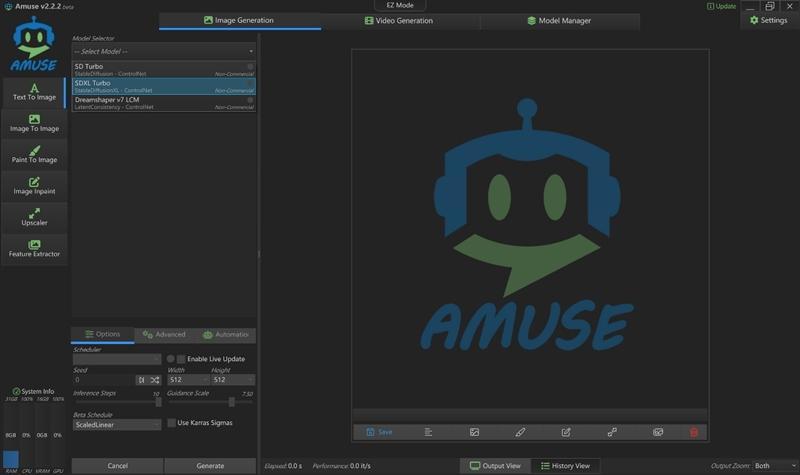
Task: Open the Model Manager tab
Action: (559, 20)
